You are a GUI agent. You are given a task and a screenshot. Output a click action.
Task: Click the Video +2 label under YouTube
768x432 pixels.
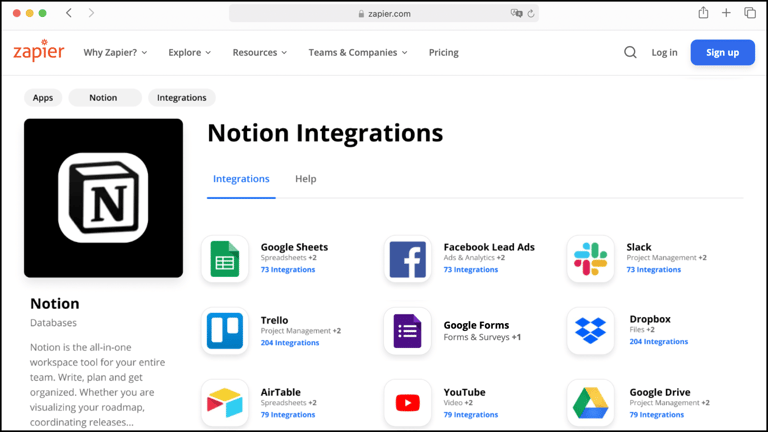(458, 403)
